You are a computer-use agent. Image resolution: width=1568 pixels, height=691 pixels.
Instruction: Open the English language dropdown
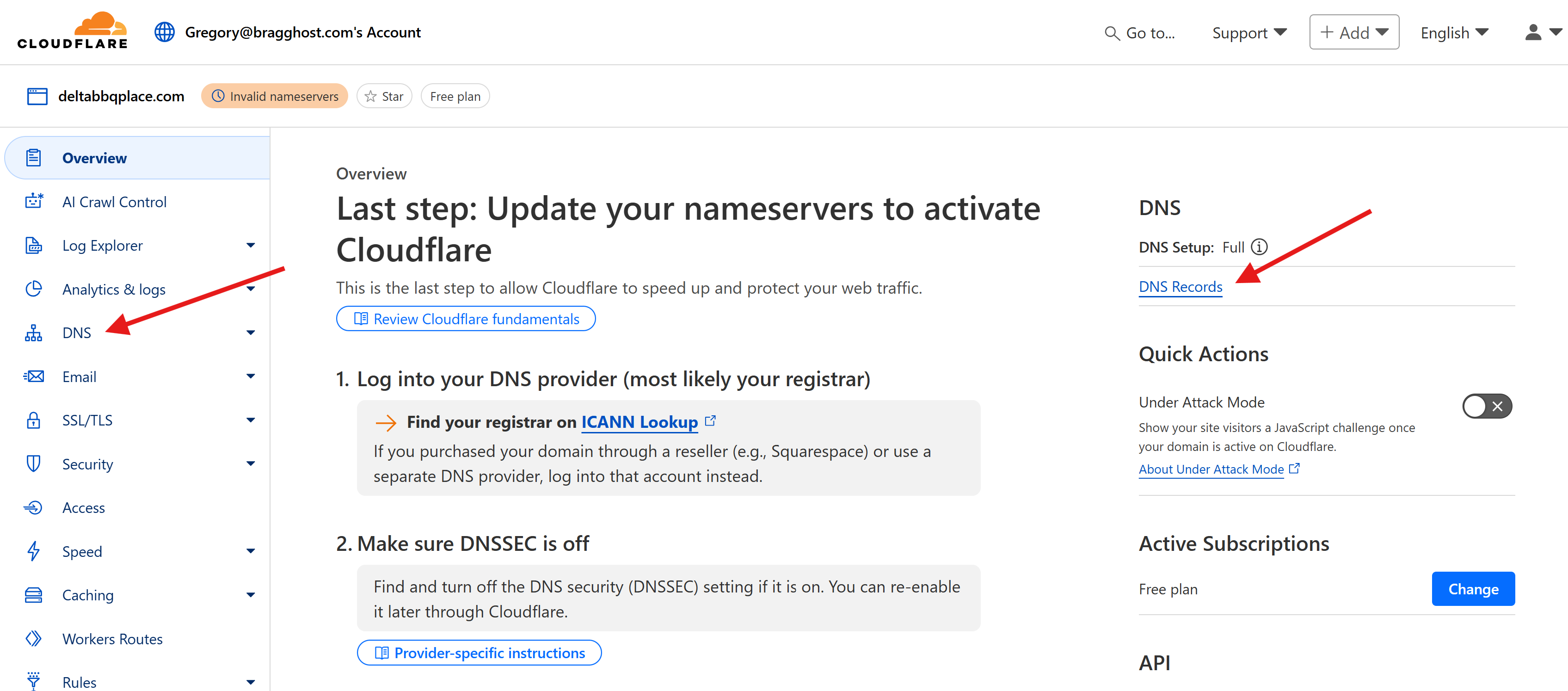pos(1454,33)
